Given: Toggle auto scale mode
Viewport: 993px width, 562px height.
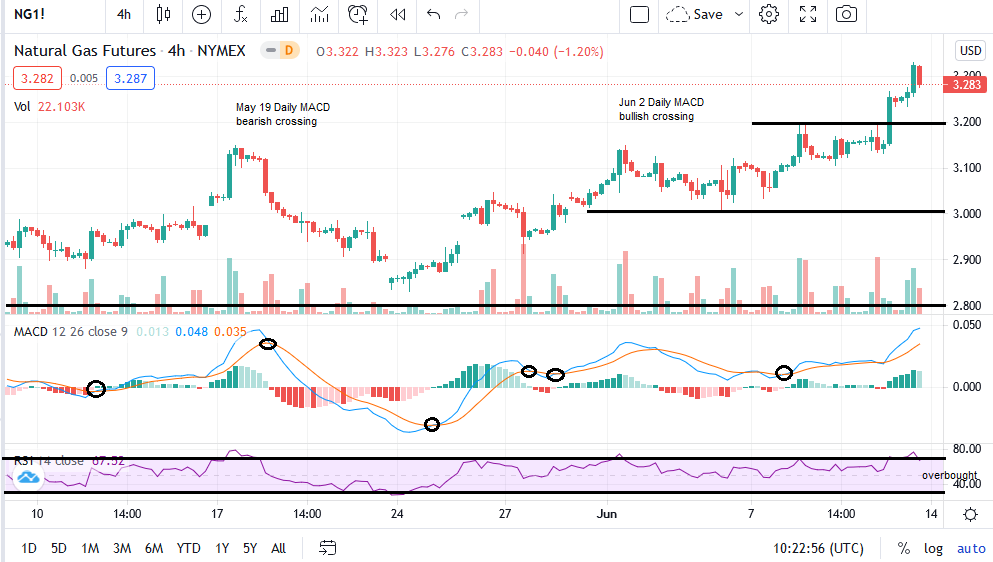Looking at the screenshot, I should [971, 548].
